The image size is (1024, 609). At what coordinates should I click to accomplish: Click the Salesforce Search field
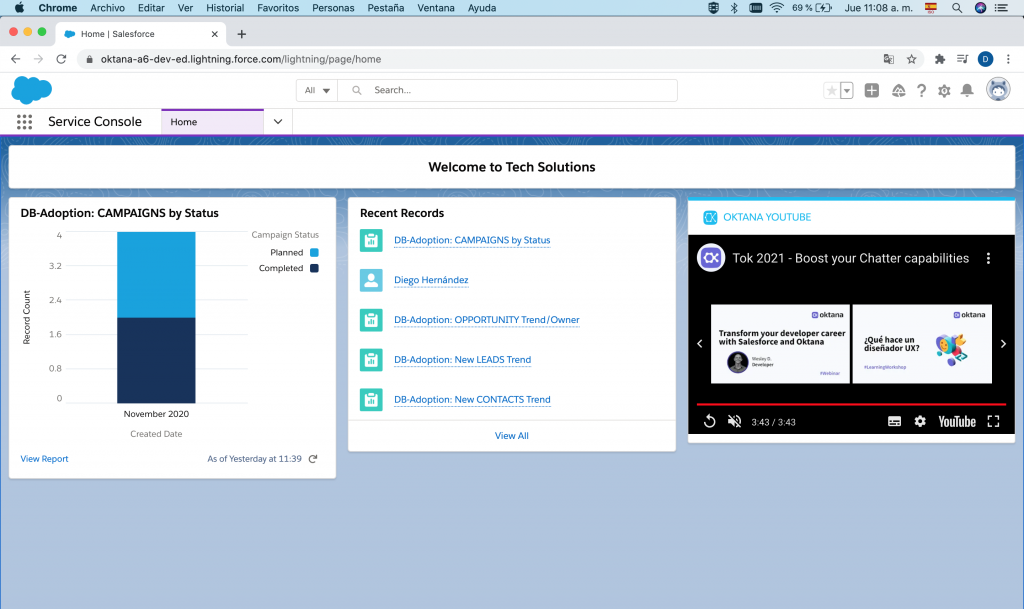(507, 90)
